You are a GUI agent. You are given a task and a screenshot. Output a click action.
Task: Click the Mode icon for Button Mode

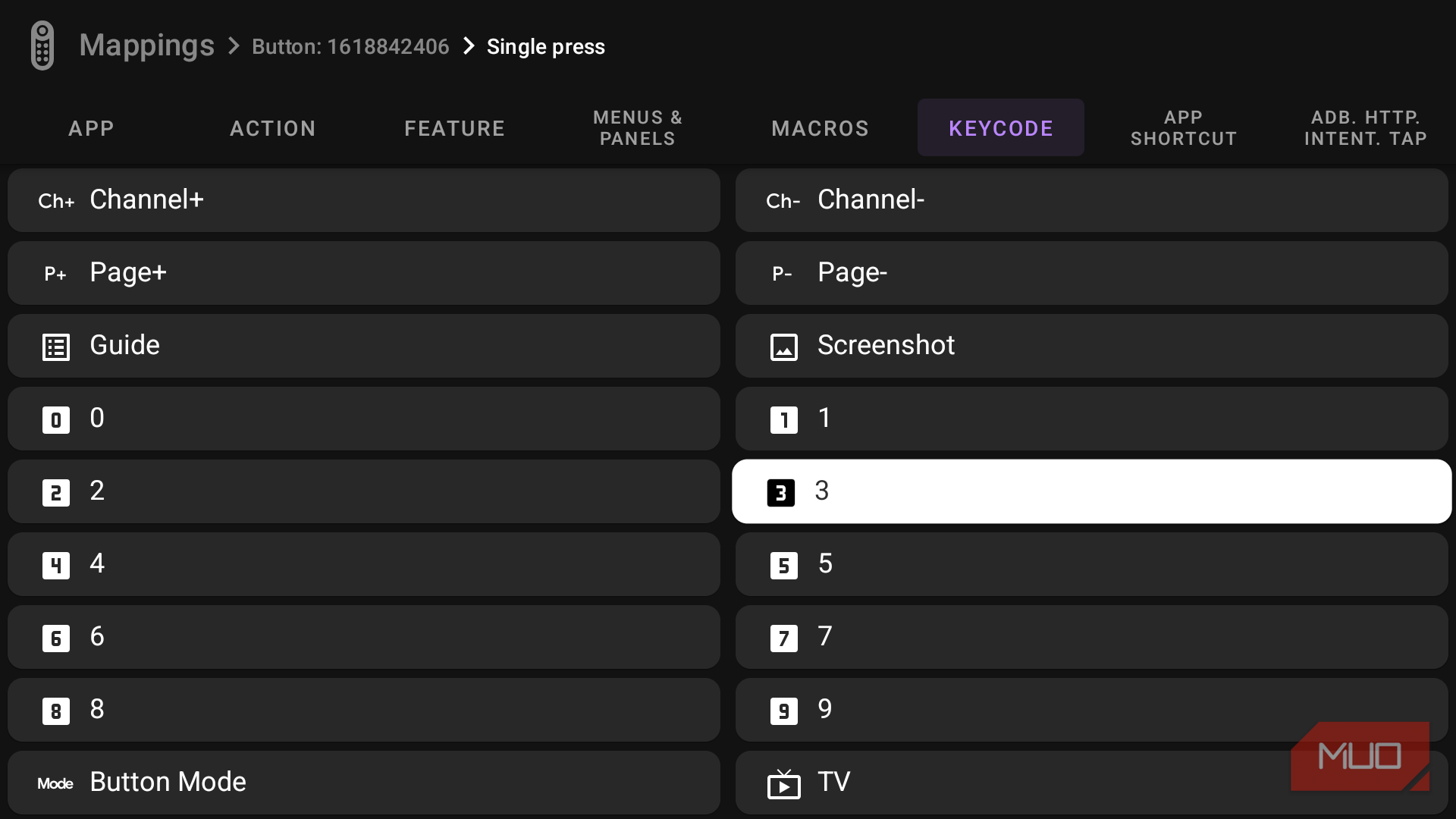tap(55, 783)
